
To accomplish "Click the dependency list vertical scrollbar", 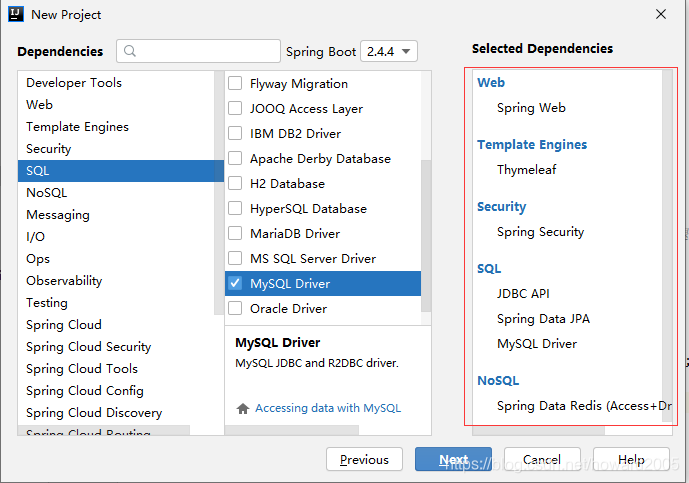I will [x=426, y=235].
